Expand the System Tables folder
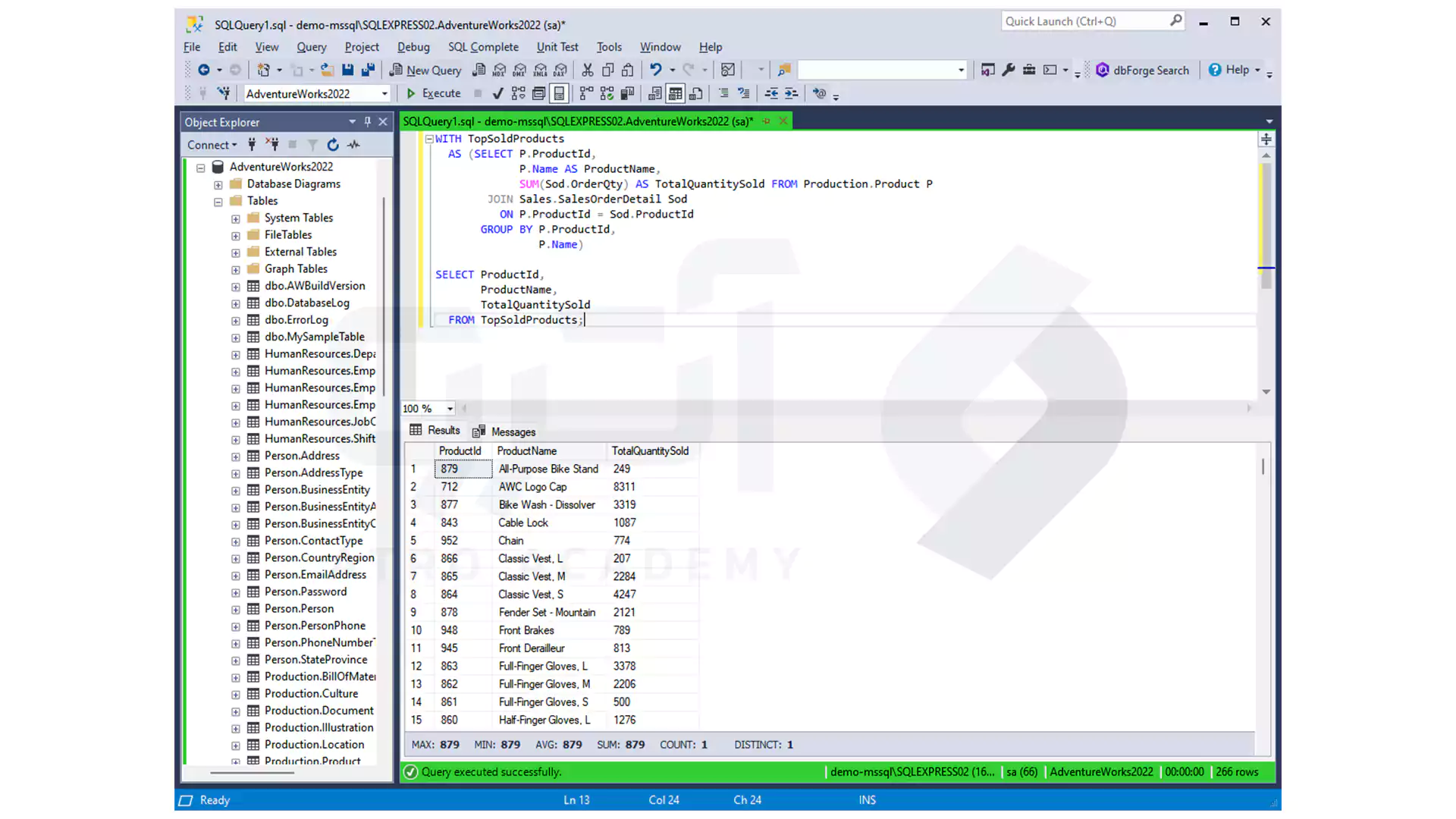Screen dimensions: 1456x819 [235, 218]
